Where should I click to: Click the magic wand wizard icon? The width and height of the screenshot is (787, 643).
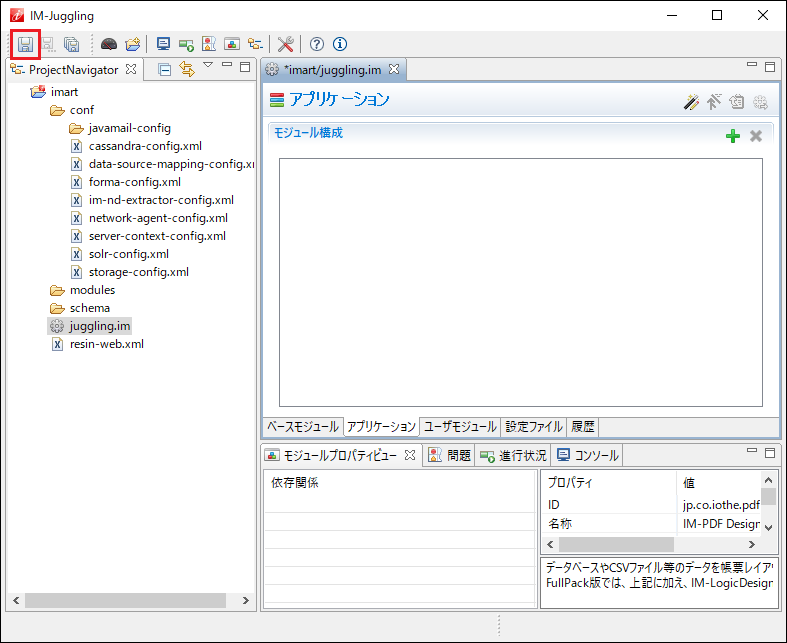pos(691,101)
